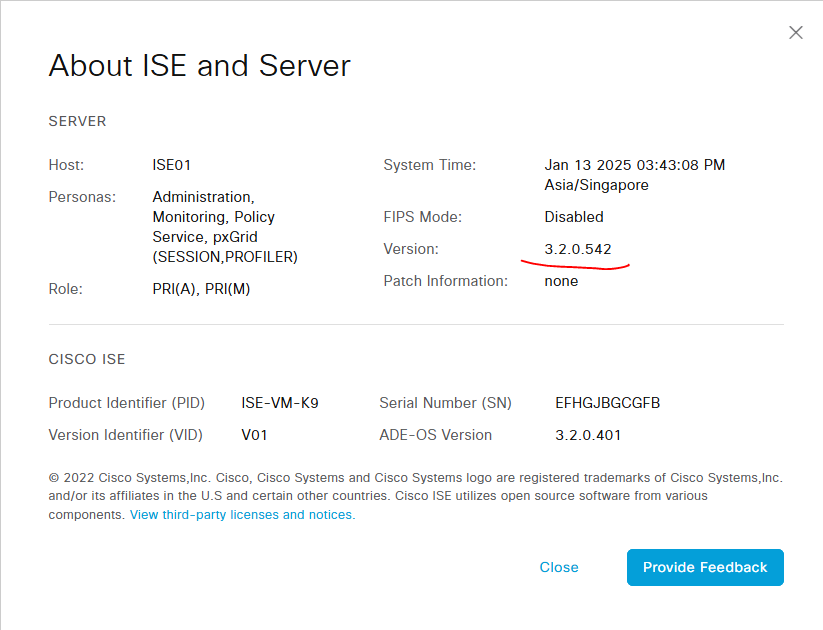Click the Close link button
The image size is (823, 630).
pyautogui.click(x=559, y=568)
